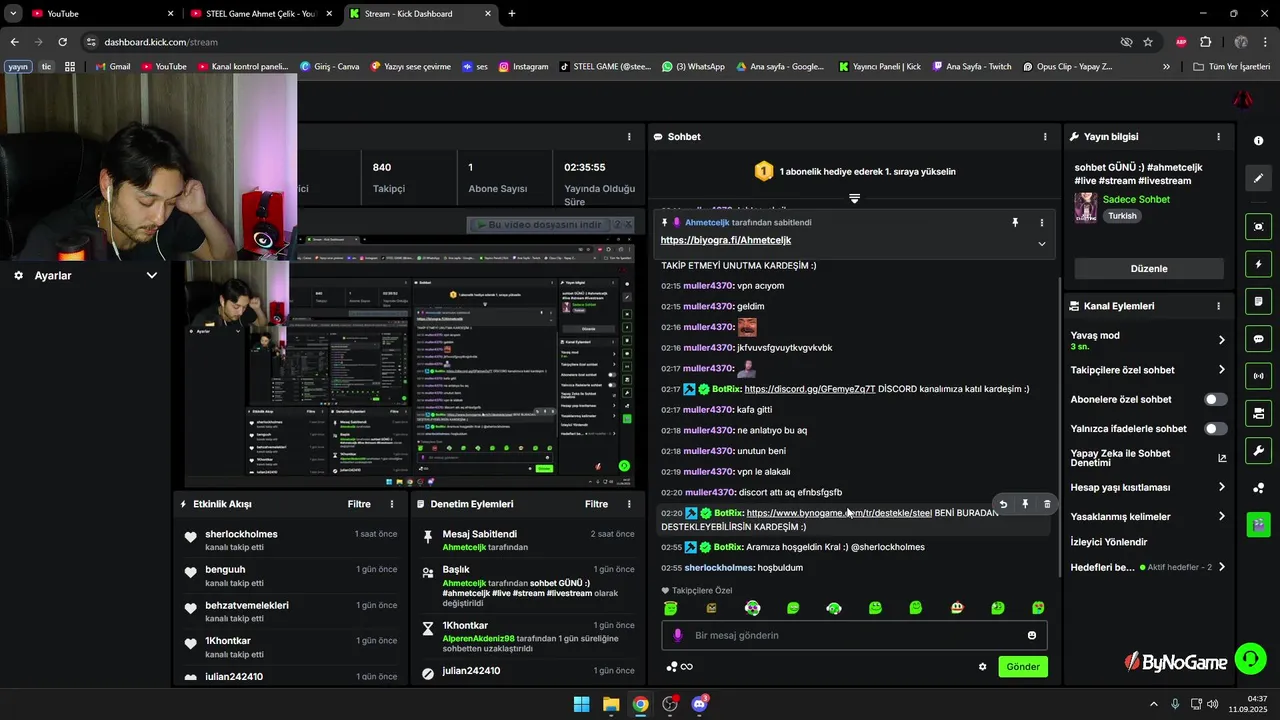1280x720 pixels.
Task: Open Takipçilere özel sohbet arrow
Action: [x=1221, y=370]
